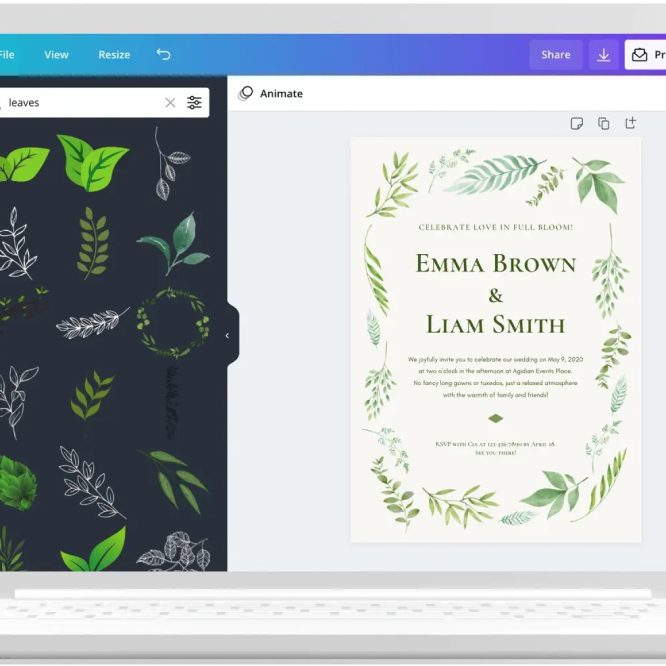Image resolution: width=666 pixels, height=666 pixels.
Task: Open the View menu
Action: pyautogui.click(x=56, y=55)
